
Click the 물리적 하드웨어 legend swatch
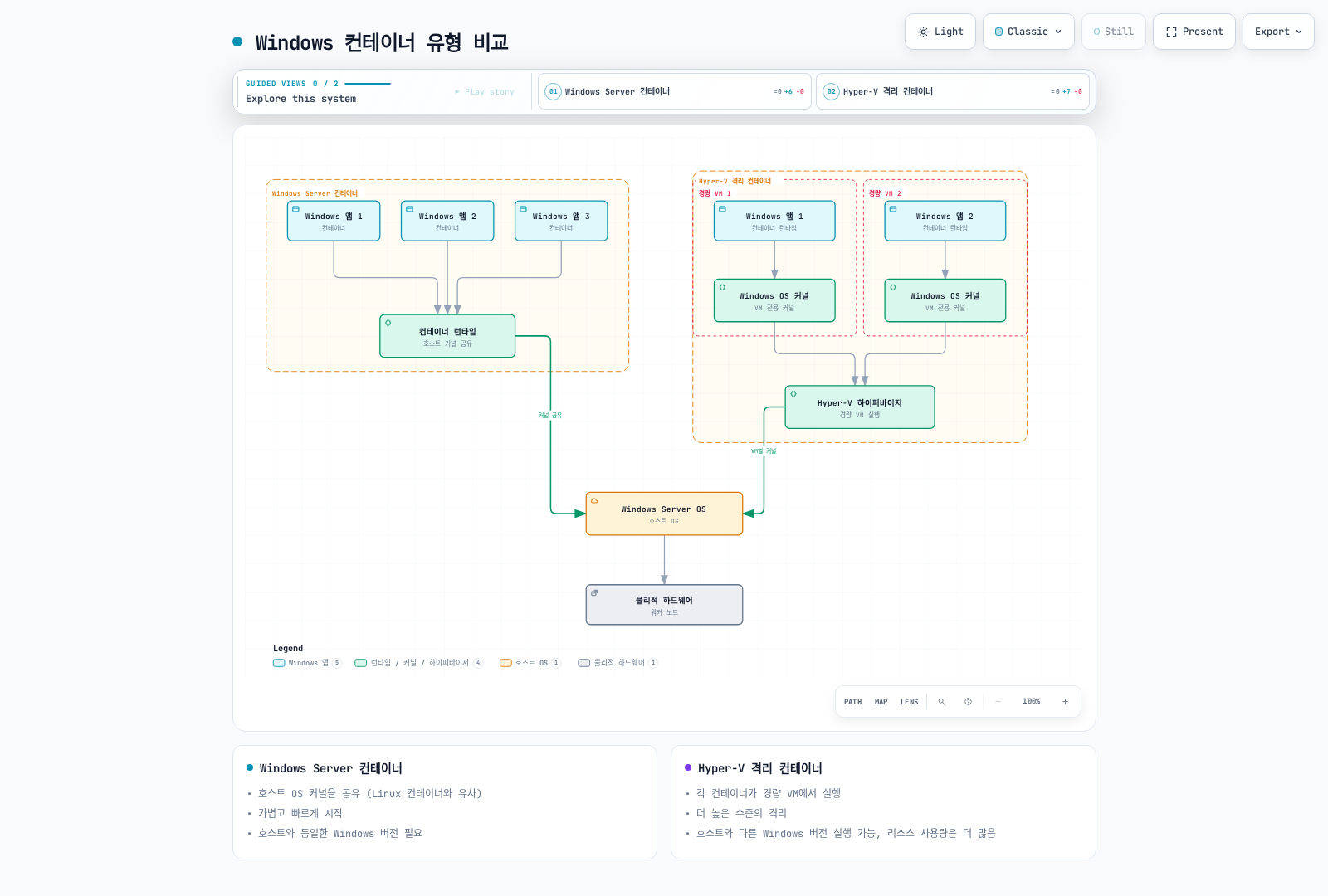[584, 663]
